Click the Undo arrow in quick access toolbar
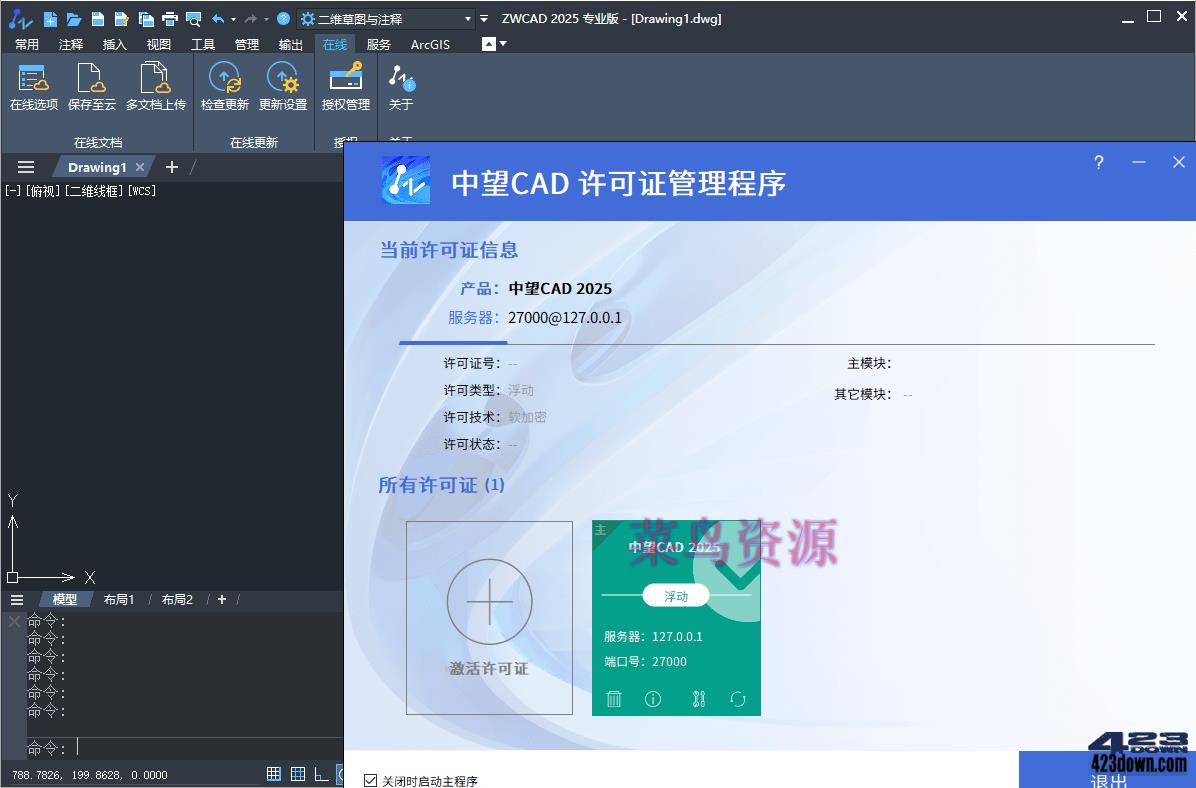Image resolution: width=1196 pixels, height=788 pixels. click(x=218, y=17)
